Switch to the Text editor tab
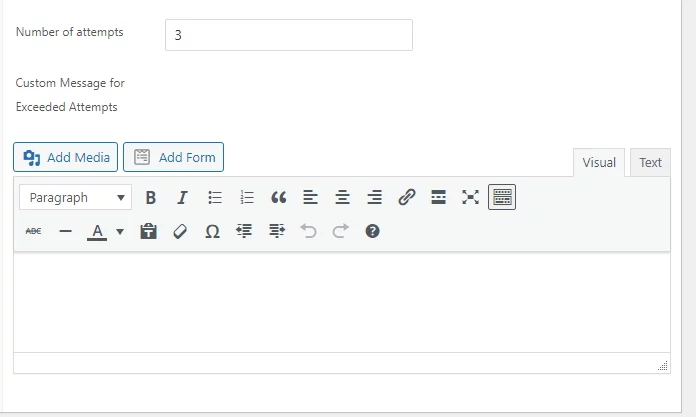This screenshot has width=696, height=417. click(650, 163)
